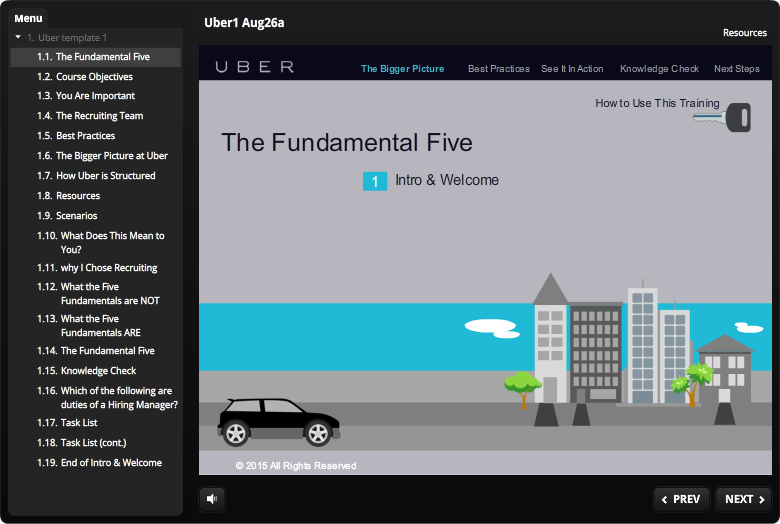Select slide 1.7 How Uber is Structured
Screen dimensions: 780x524
[96, 176]
